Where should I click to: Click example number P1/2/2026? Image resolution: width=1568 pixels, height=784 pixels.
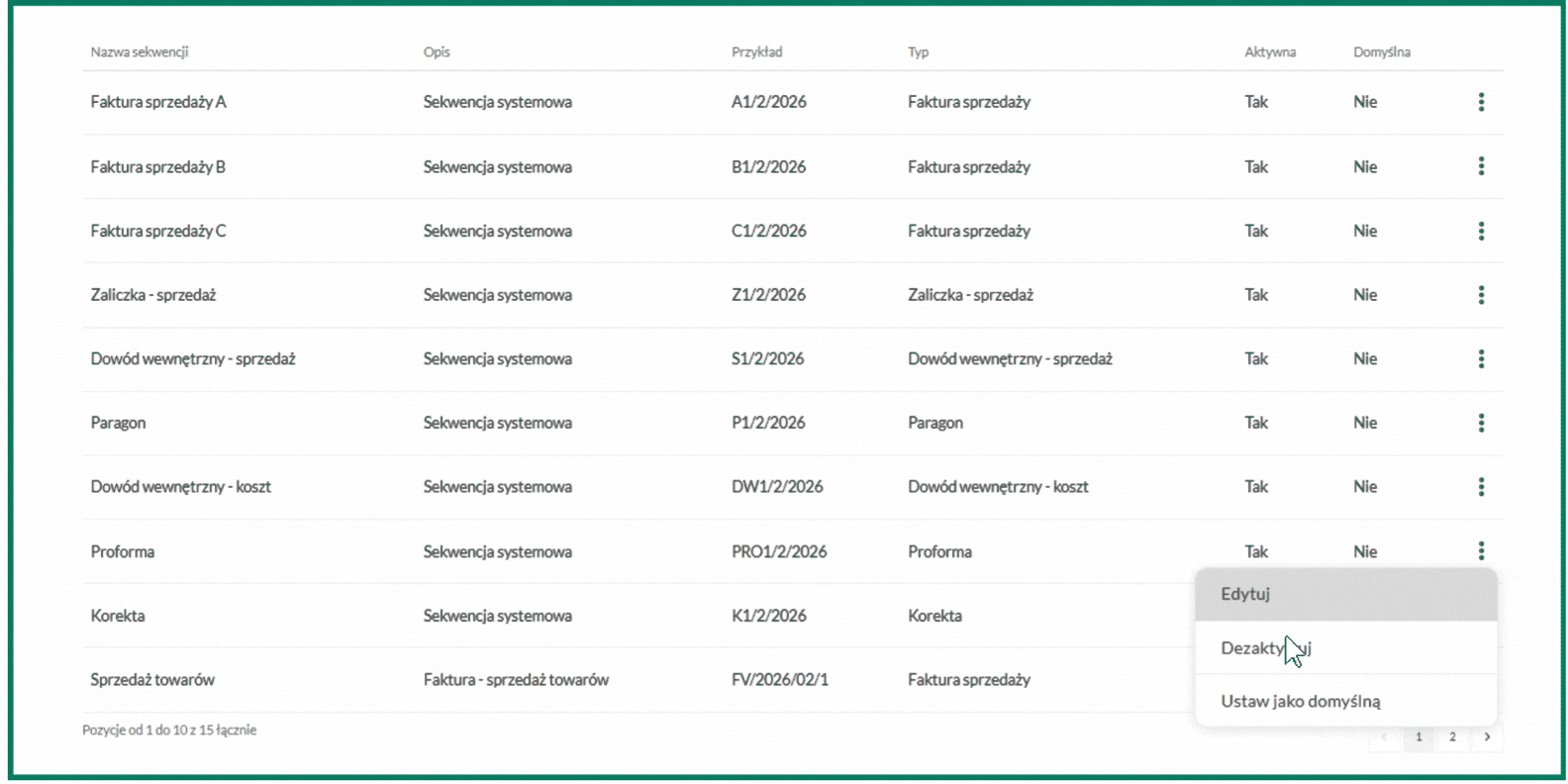[769, 423]
